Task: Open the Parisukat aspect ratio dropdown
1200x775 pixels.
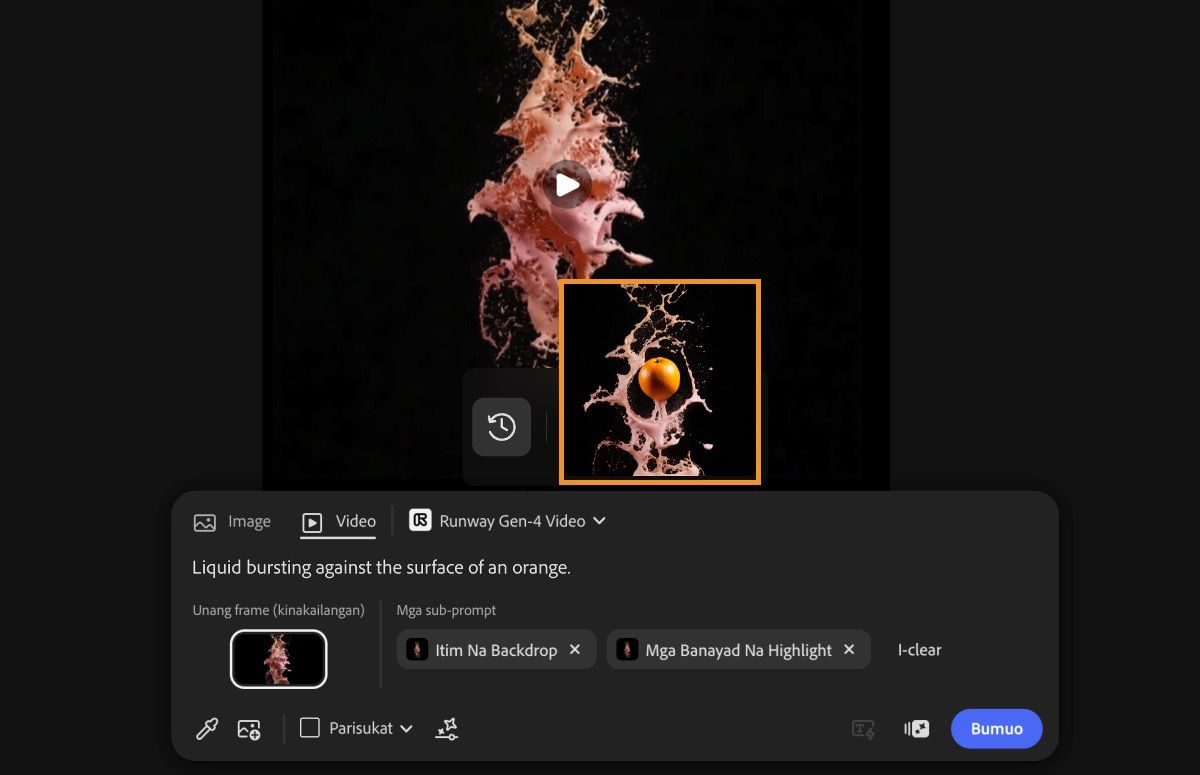Action: [x=357, y=728]
